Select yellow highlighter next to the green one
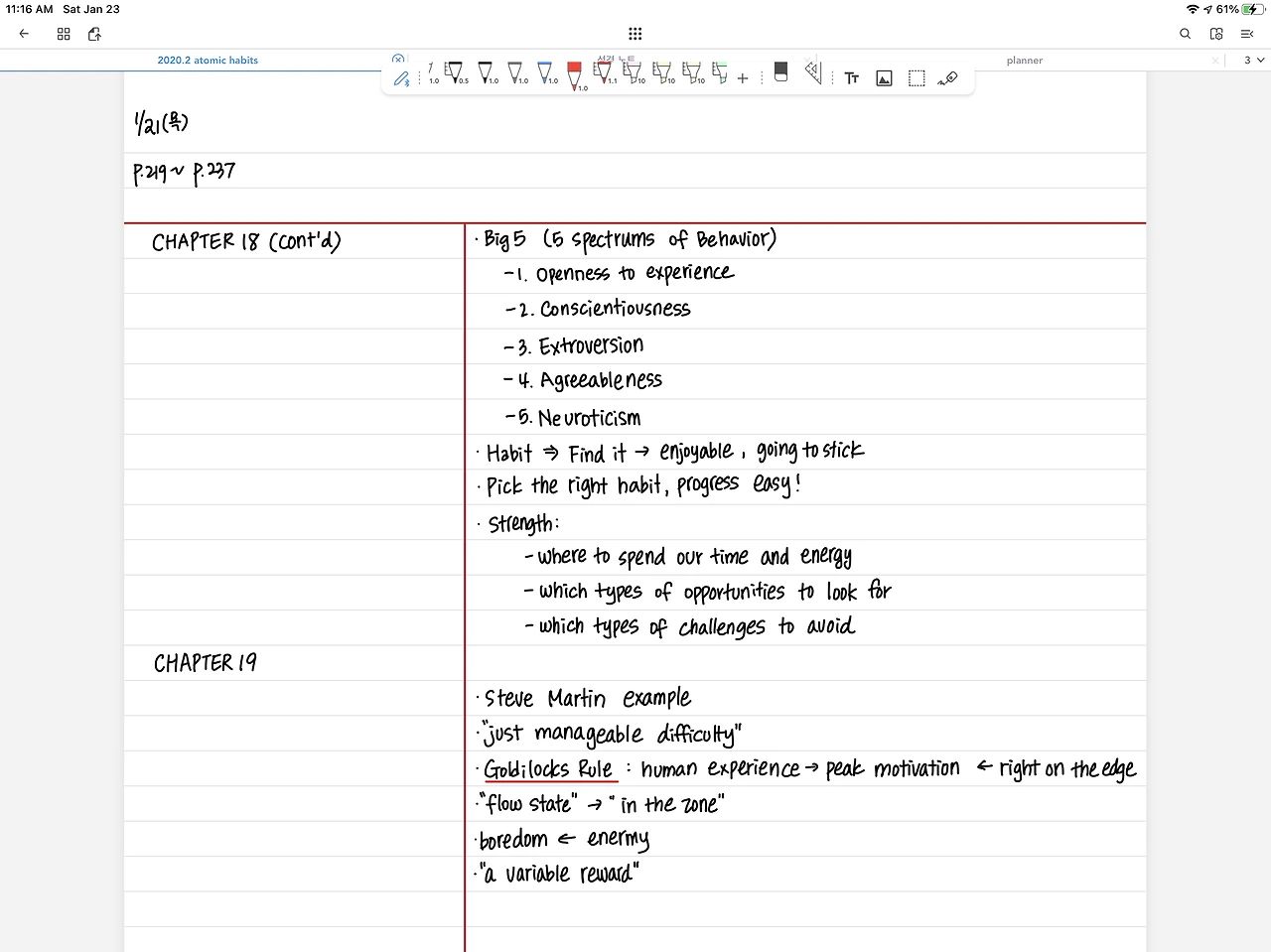Screen dimensions: 1271x952 point(691,72)
